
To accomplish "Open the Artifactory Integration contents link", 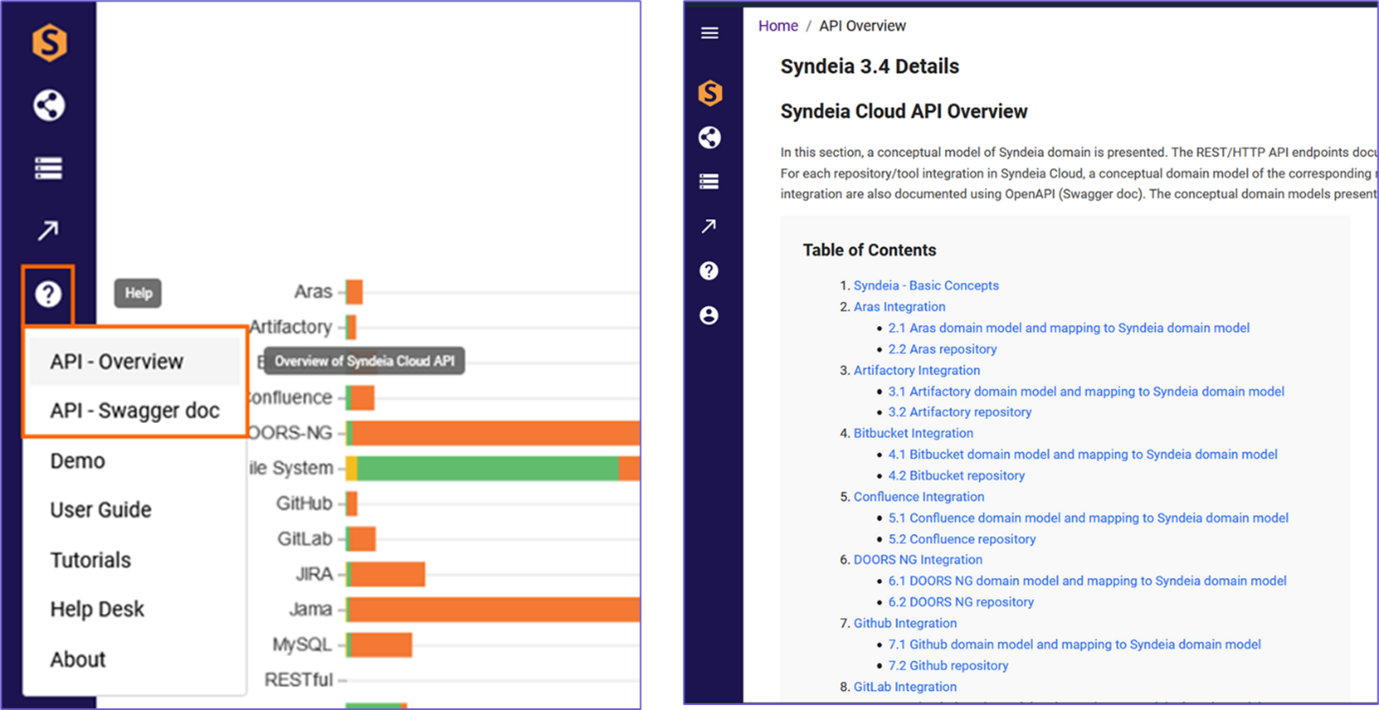I will (916, 370).
